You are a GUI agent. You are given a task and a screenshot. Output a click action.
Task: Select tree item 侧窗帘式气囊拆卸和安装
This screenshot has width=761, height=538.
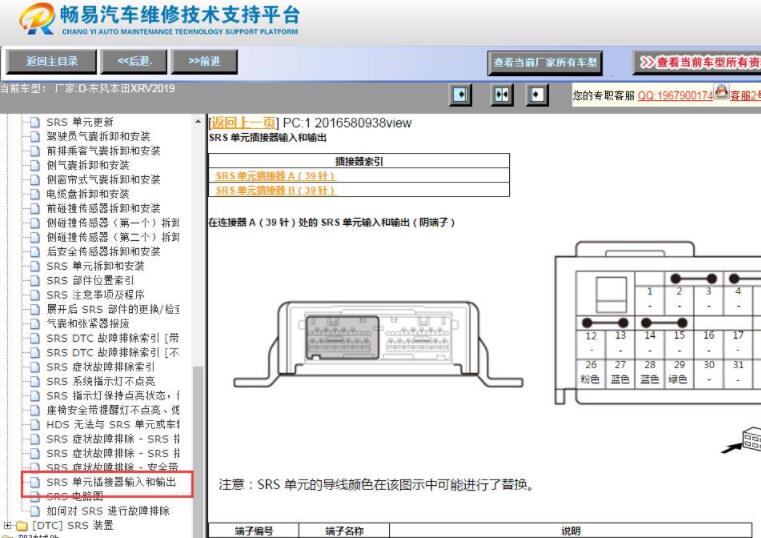point(103,179)
